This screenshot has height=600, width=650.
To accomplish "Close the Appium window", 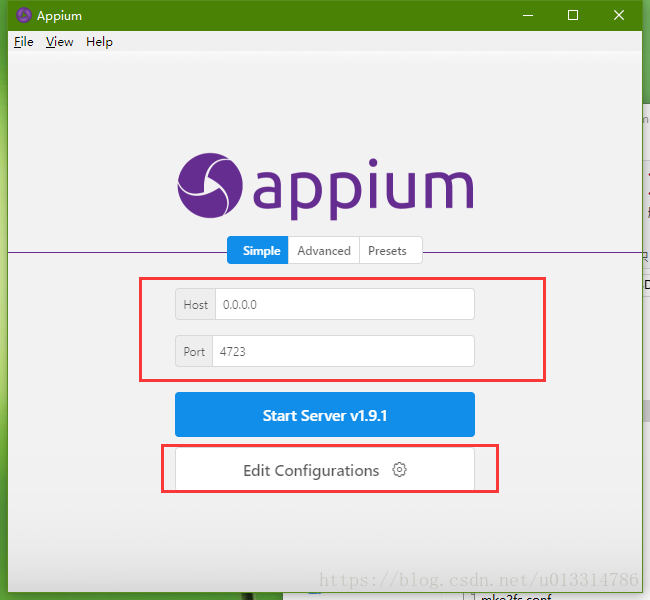I will click(x=619, y=15).
